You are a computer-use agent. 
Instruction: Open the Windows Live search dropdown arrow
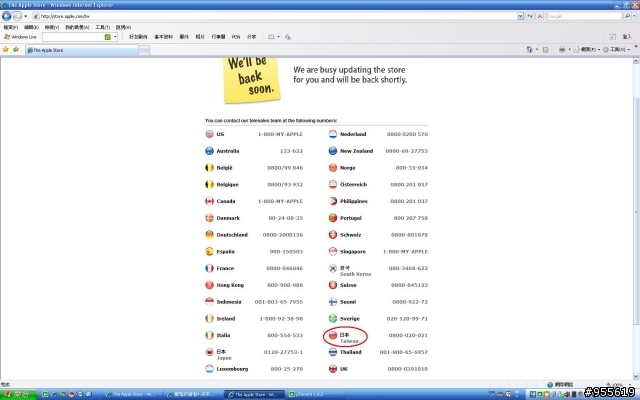tap(115, 37)
